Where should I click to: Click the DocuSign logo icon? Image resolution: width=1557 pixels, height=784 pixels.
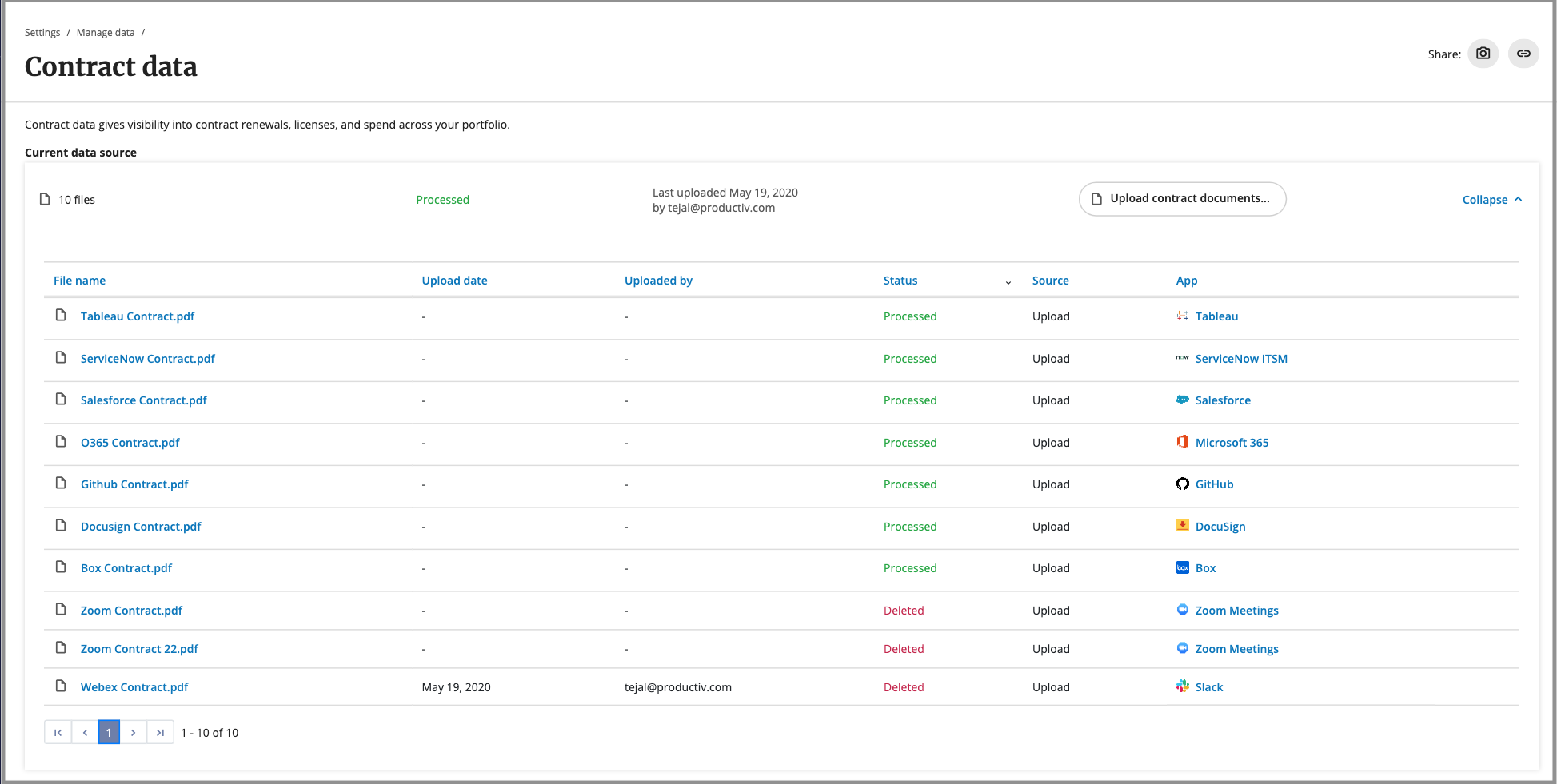[1182, 526]
